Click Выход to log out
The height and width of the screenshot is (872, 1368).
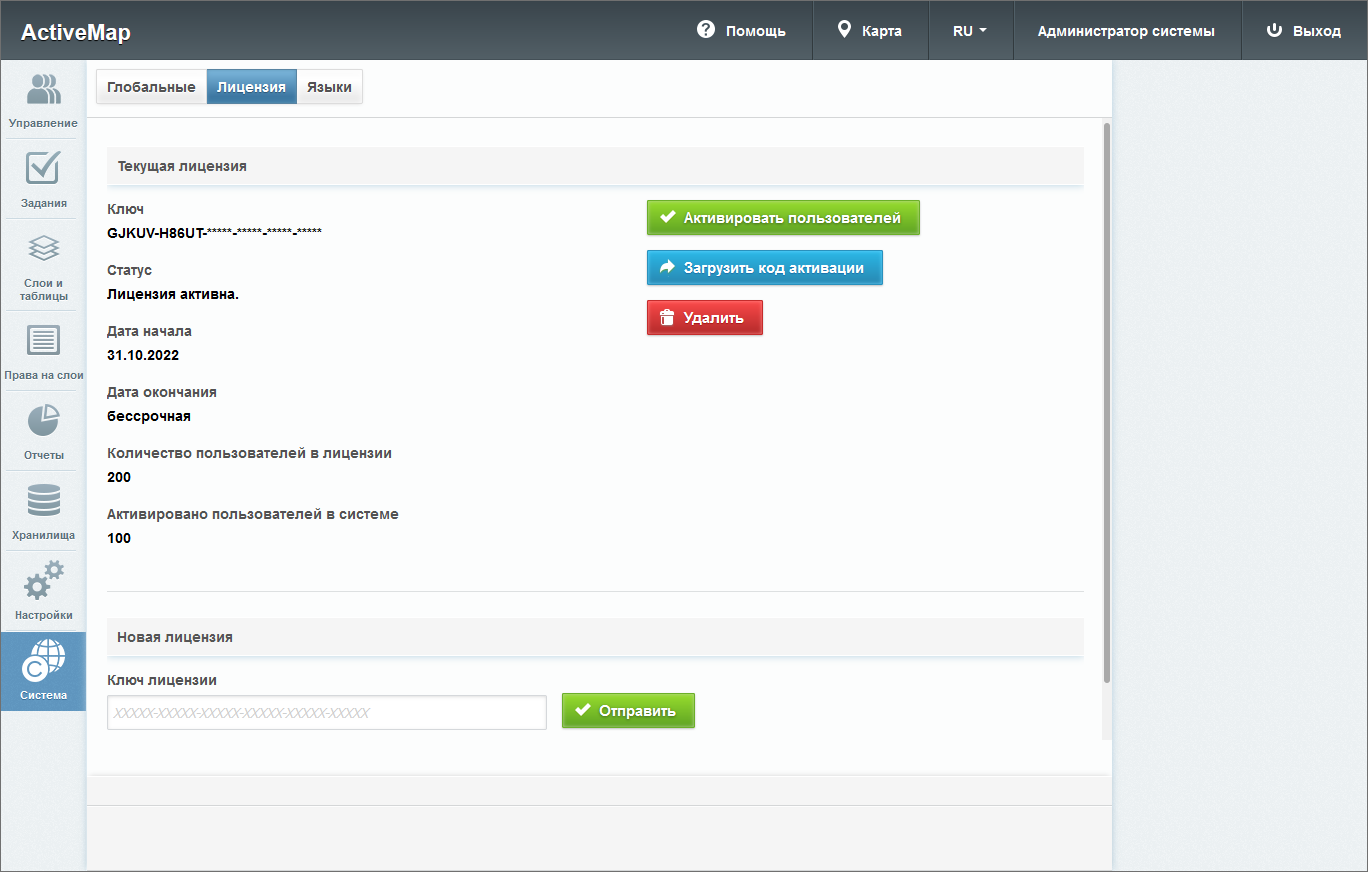click(x=1303, y=31)
